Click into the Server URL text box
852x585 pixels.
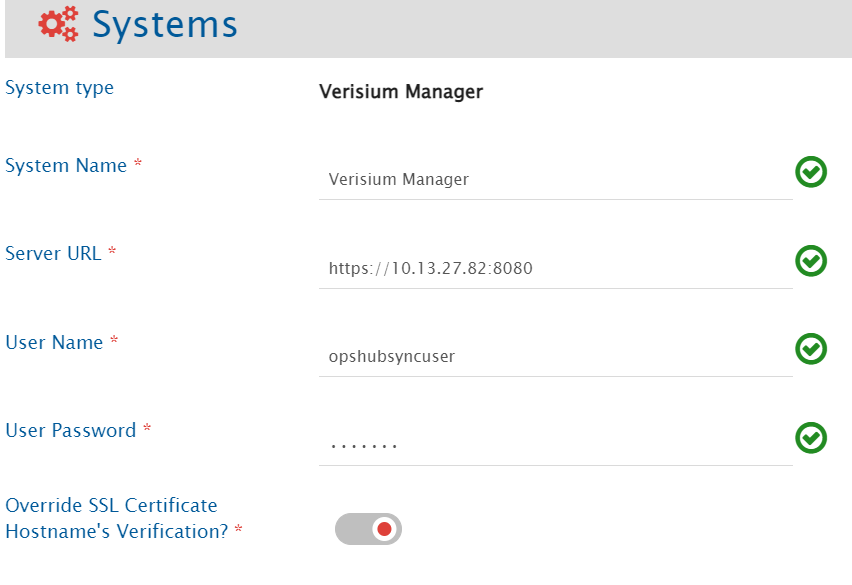pos(555,268)
